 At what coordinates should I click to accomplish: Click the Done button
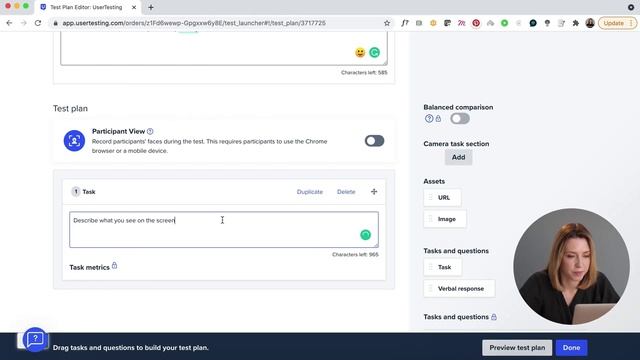[571, 348]
